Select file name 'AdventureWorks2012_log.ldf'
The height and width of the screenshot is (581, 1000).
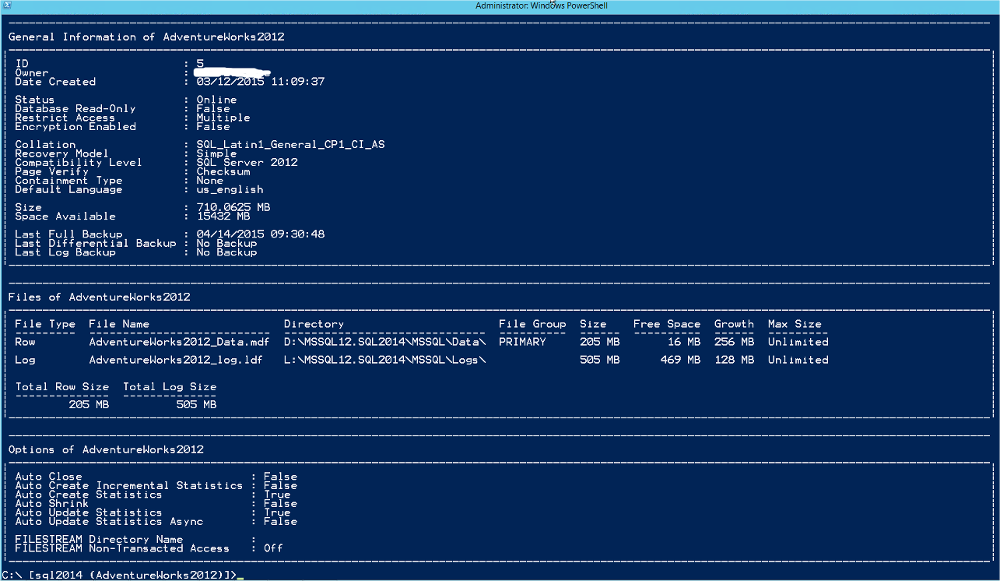176,360
